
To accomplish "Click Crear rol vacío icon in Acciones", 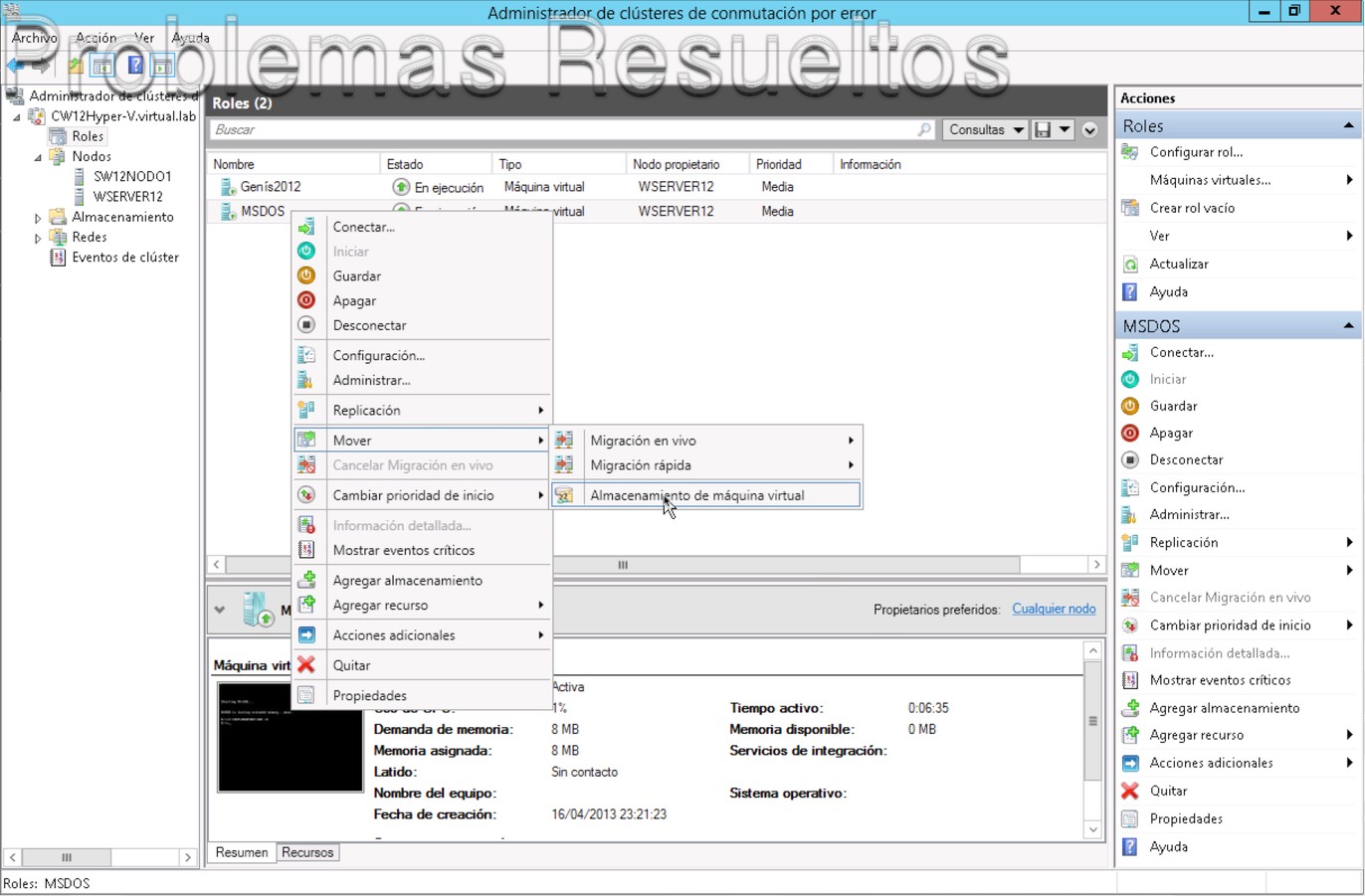I will pos(1129,208).
